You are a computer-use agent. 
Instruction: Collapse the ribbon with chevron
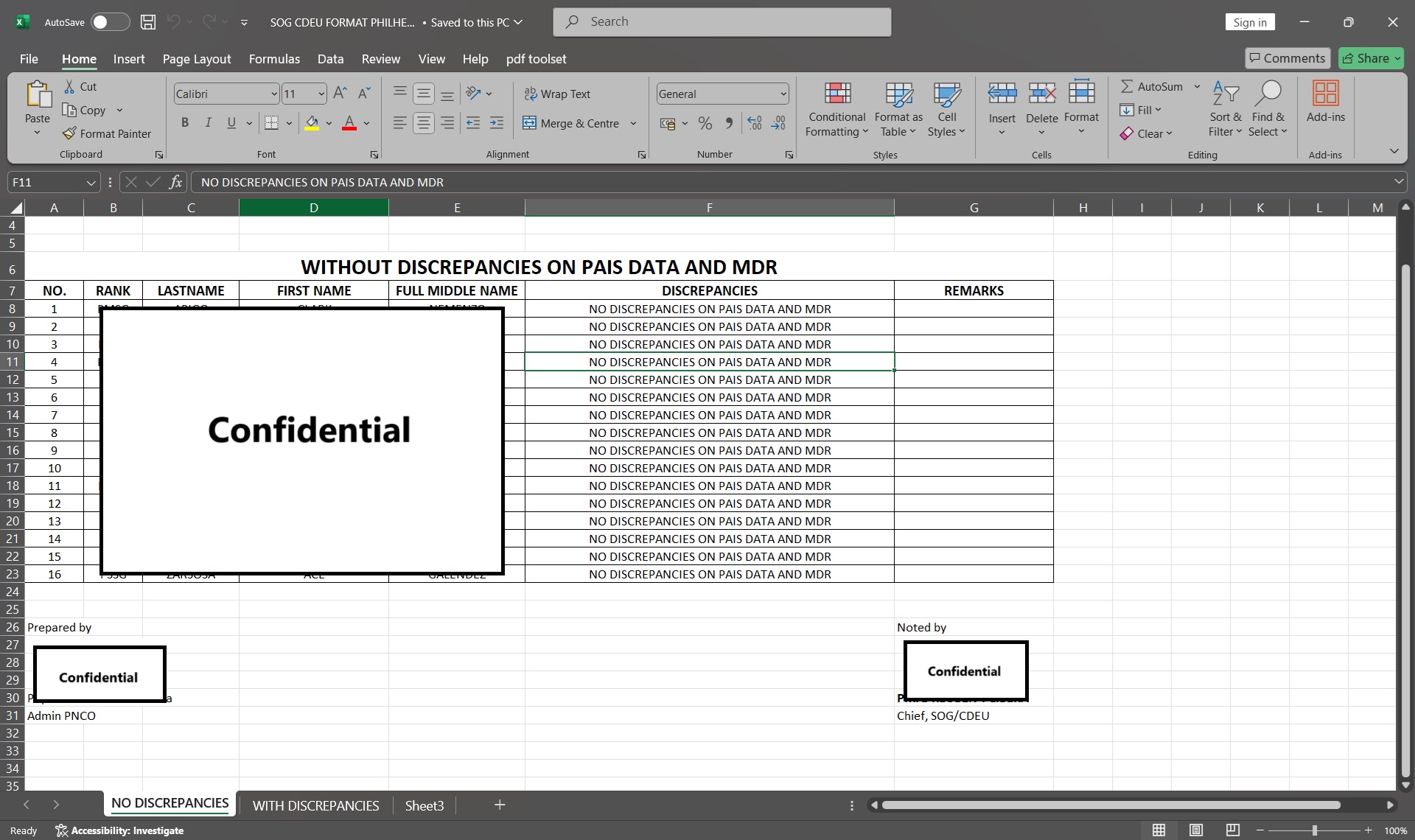[1394, 151]
